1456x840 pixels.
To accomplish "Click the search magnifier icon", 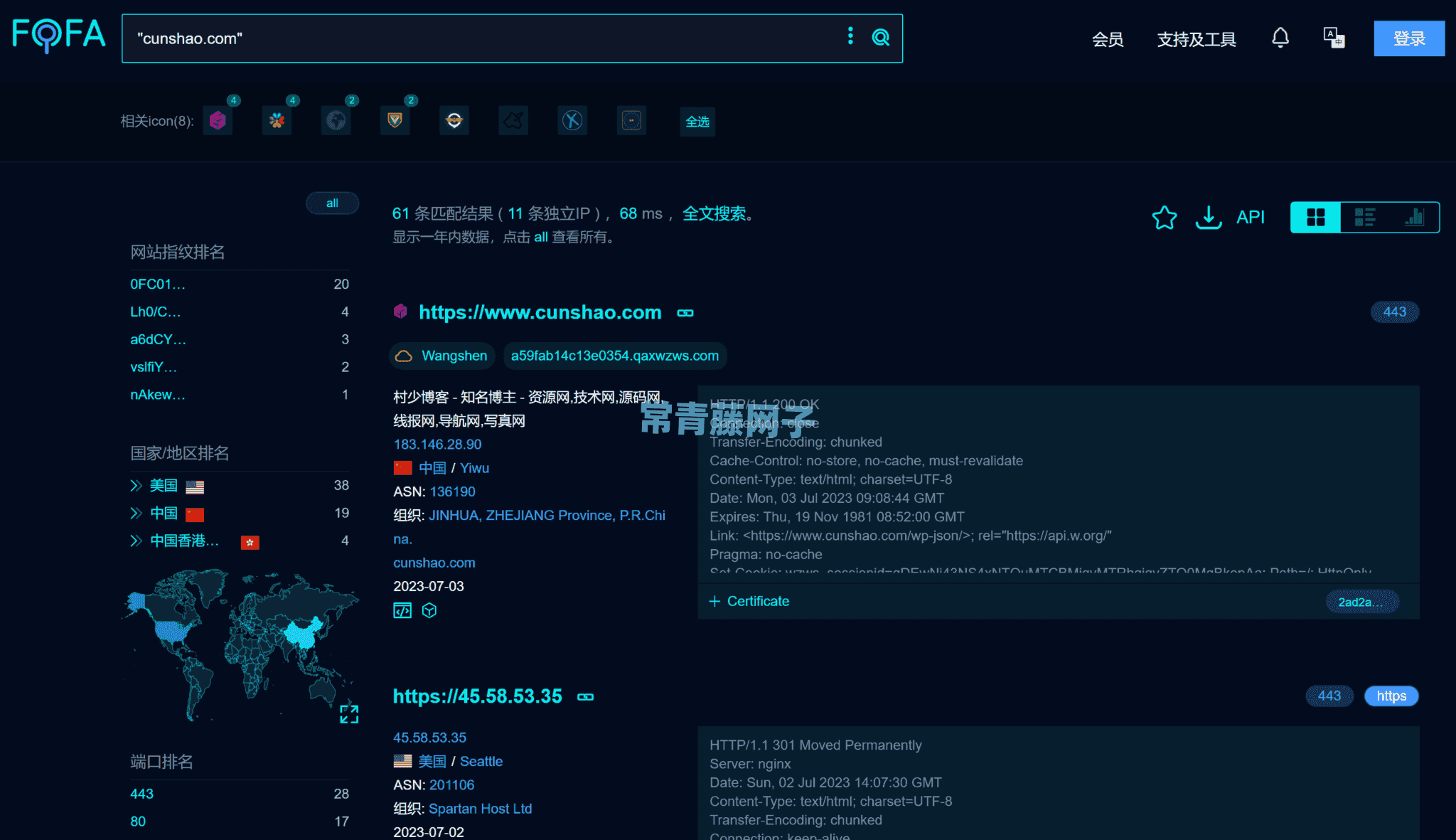I will coord(881,38).
